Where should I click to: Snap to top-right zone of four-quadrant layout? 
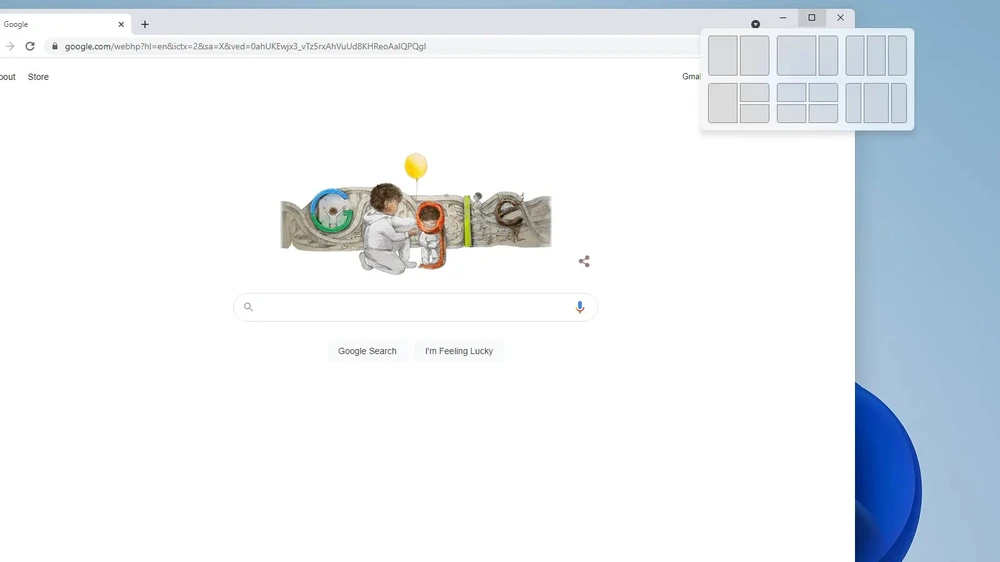(823, 92)
